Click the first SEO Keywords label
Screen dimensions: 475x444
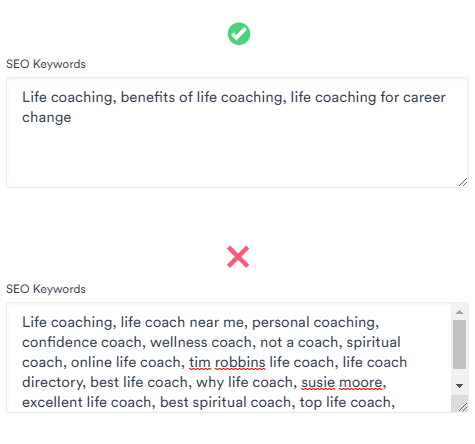pos(46,64)
